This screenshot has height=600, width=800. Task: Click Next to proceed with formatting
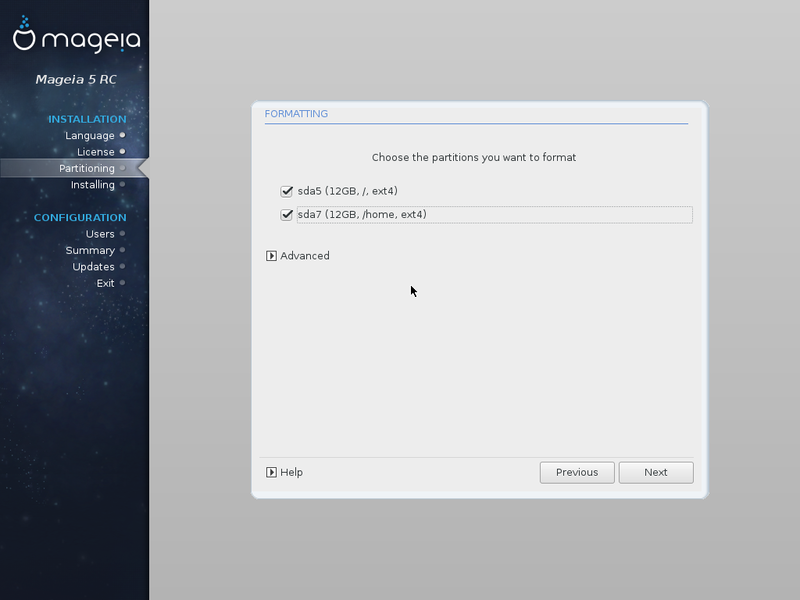pos(656,472)
